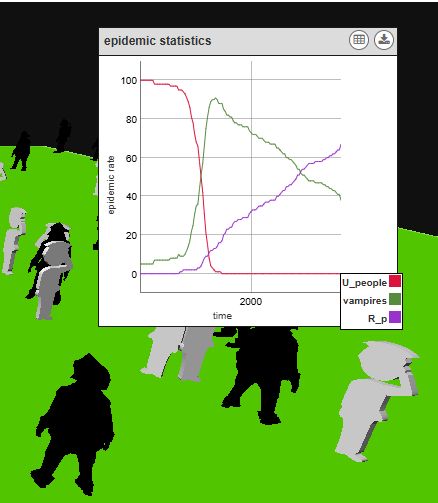Click the 2000 time axis tick label
This screenshot has width=438, height=503.
251,302
